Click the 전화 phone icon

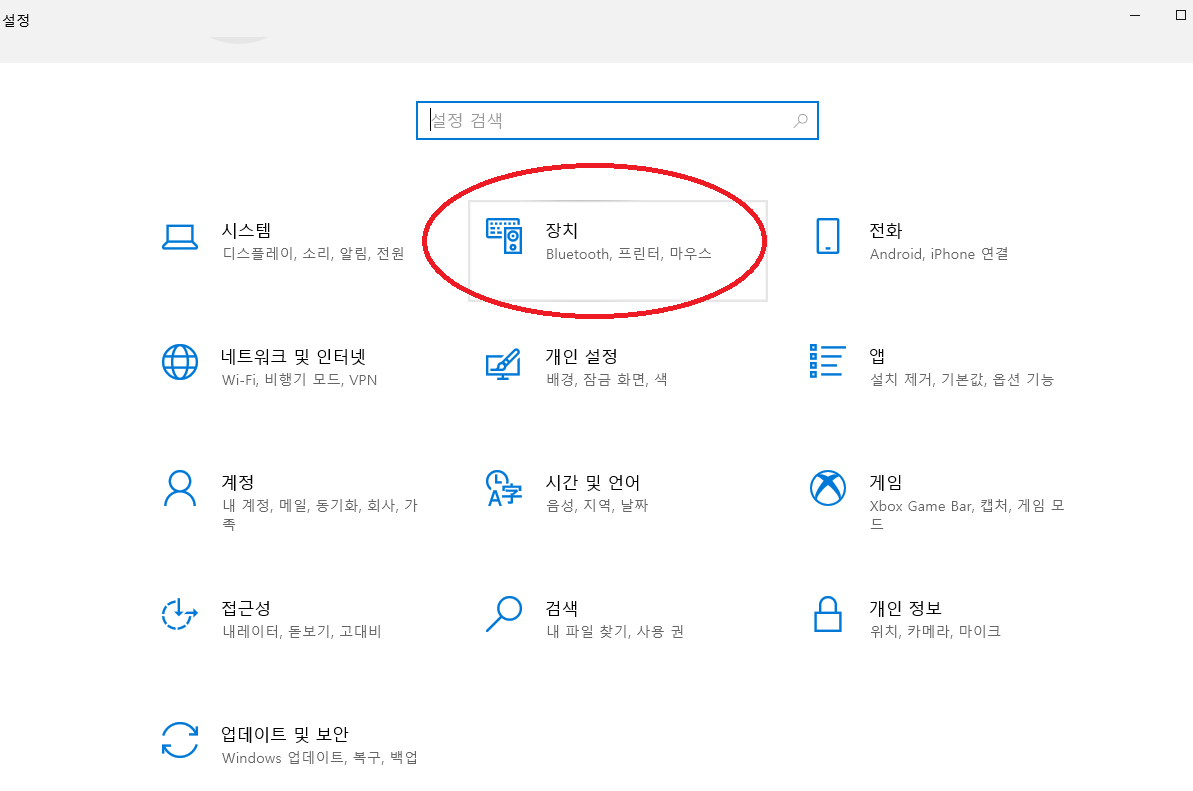pos(828,236)
